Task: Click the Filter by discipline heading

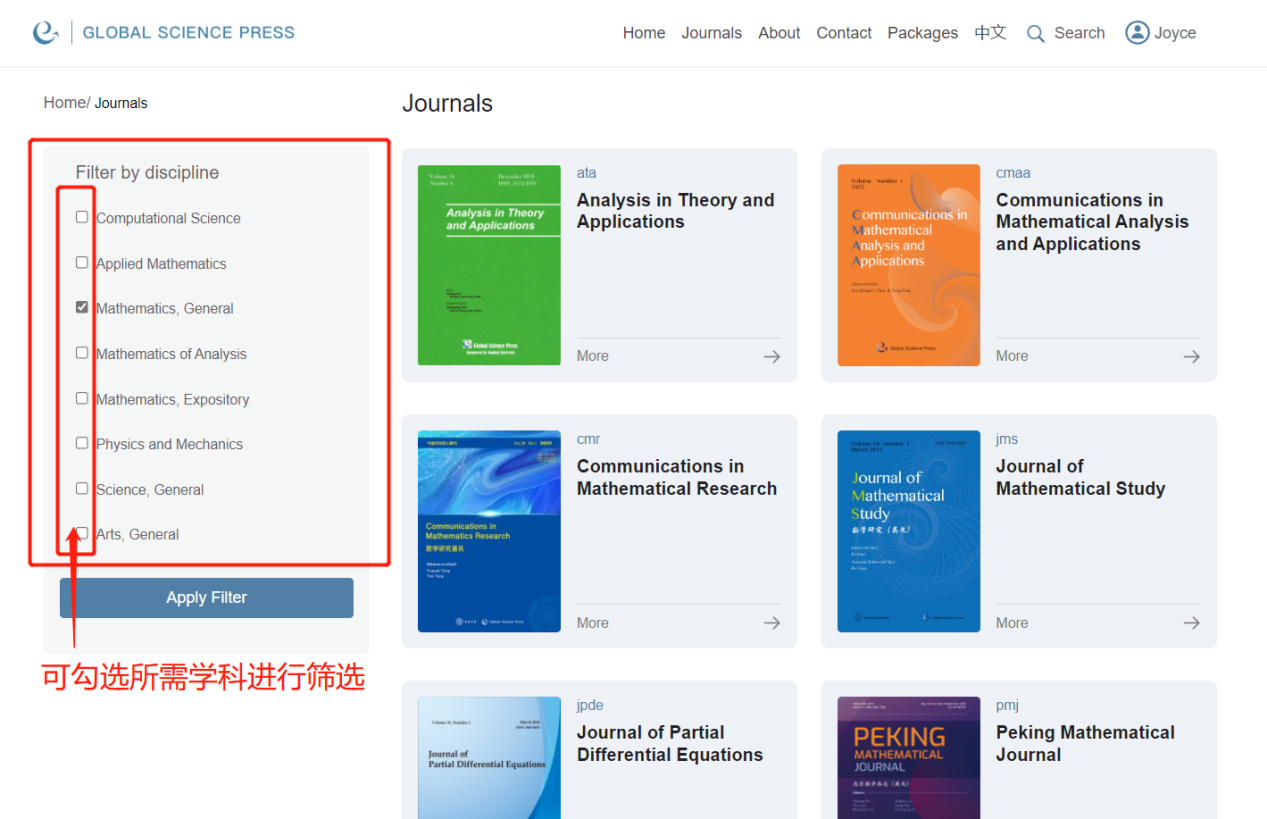Action: click(x=147, y=173)
